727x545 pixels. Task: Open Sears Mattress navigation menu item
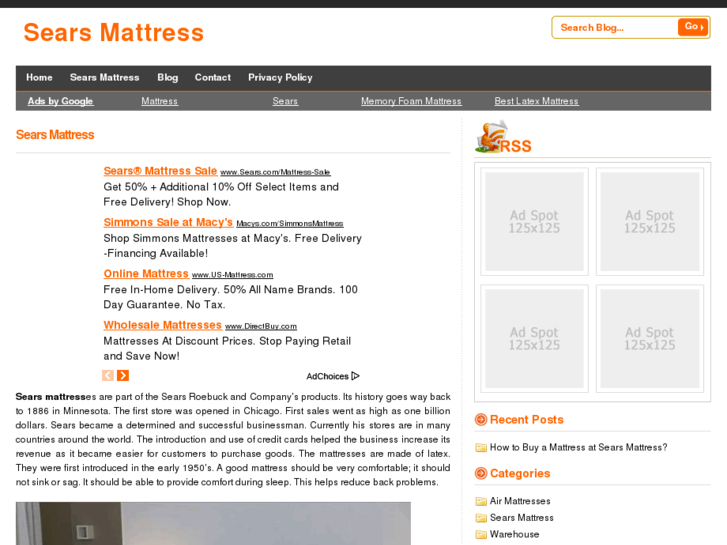(x=105, y=77)
